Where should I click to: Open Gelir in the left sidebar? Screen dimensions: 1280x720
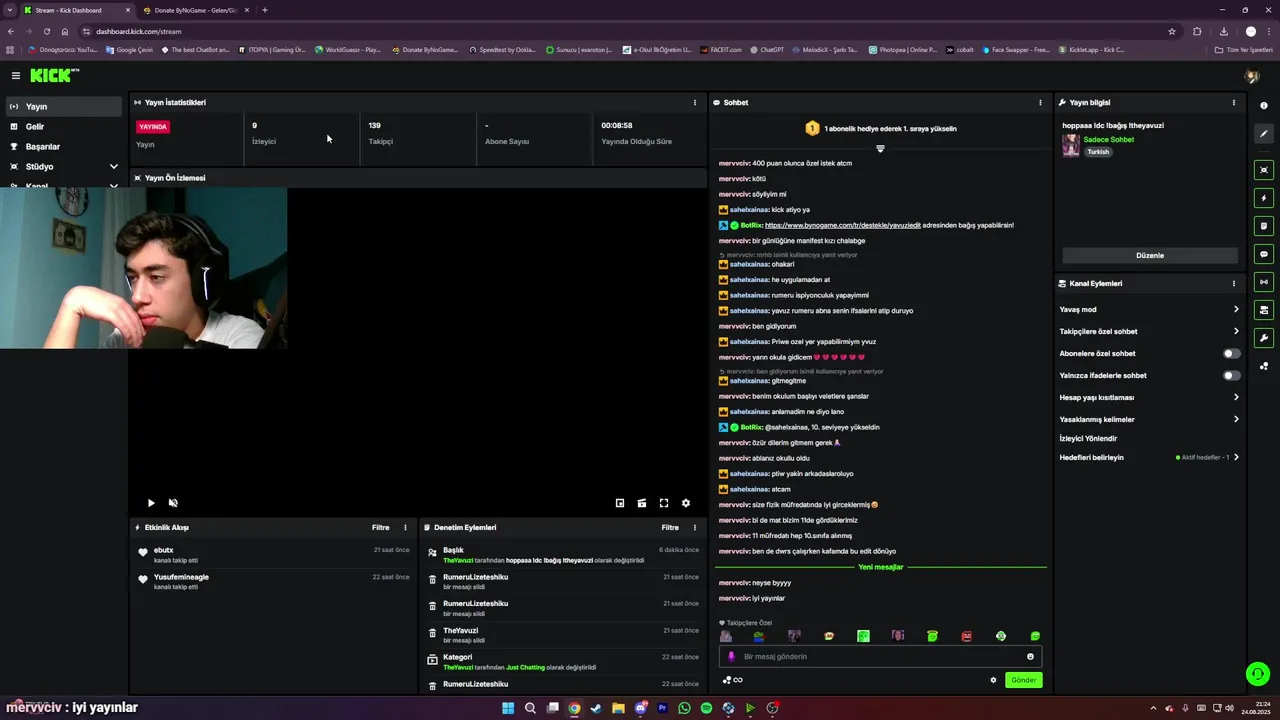point(64,126)
